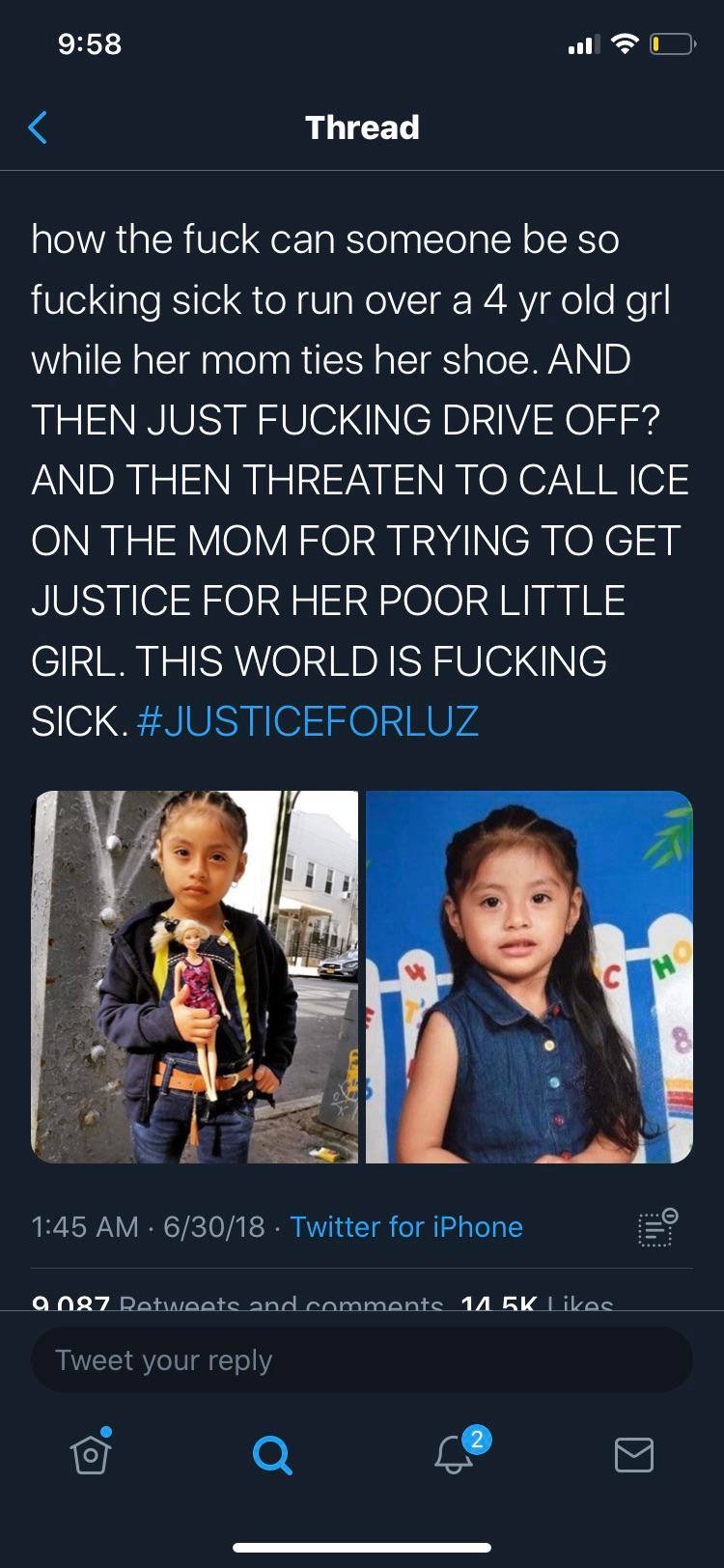This screenshot has height=1568, width=724.
Task: Open the Messages envelope tab
Action: click(x=634, y=1454)
